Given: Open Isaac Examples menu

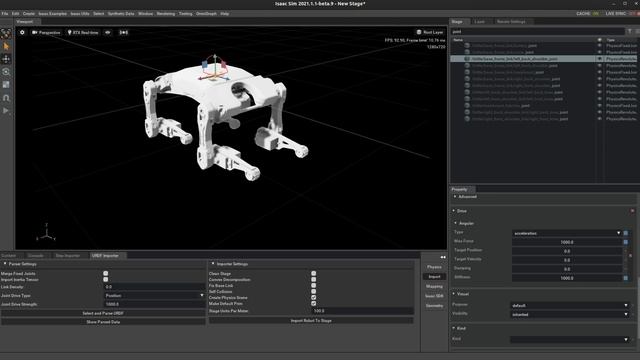Looking at the screenshot, I should (52, 13).
